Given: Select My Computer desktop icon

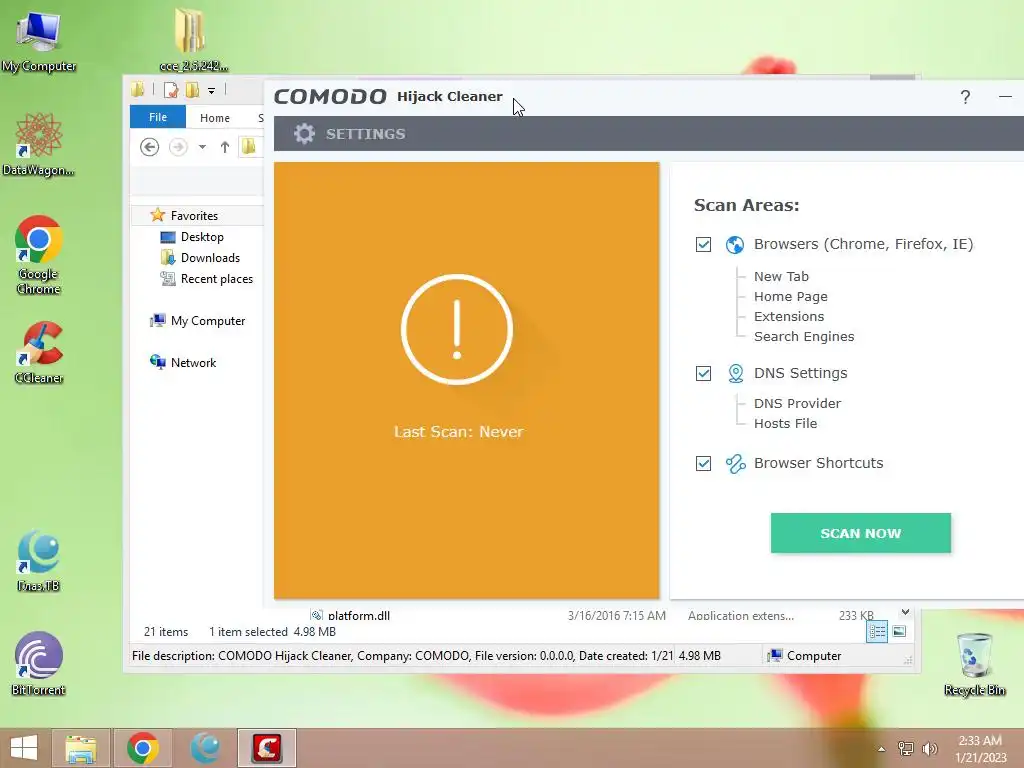Looking at the screenshot, I should [x=39, y=40].
